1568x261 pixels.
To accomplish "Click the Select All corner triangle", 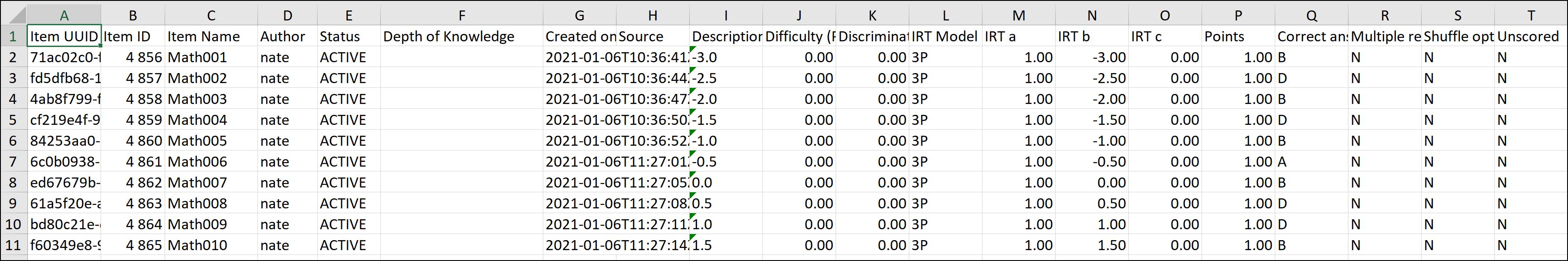I will (14, 15).
